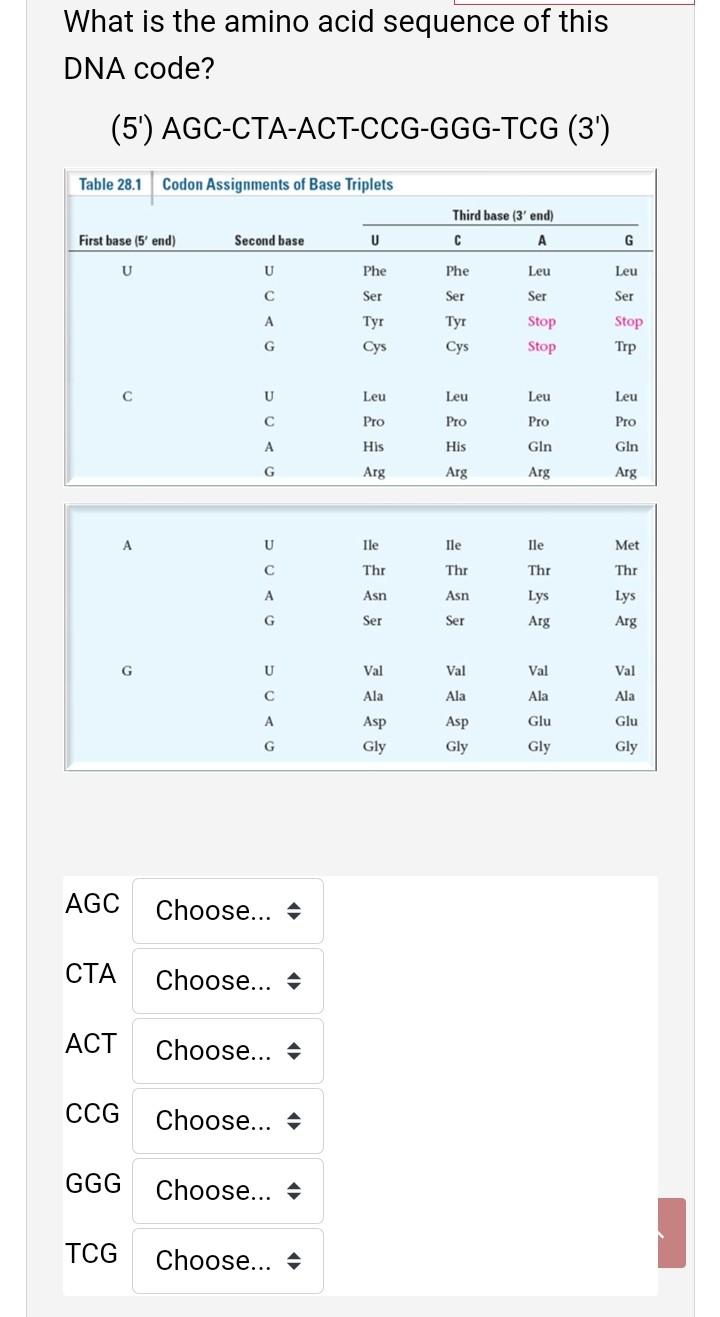
Task: Select the Stop entry in the codon table
Action: coord(539,322)
